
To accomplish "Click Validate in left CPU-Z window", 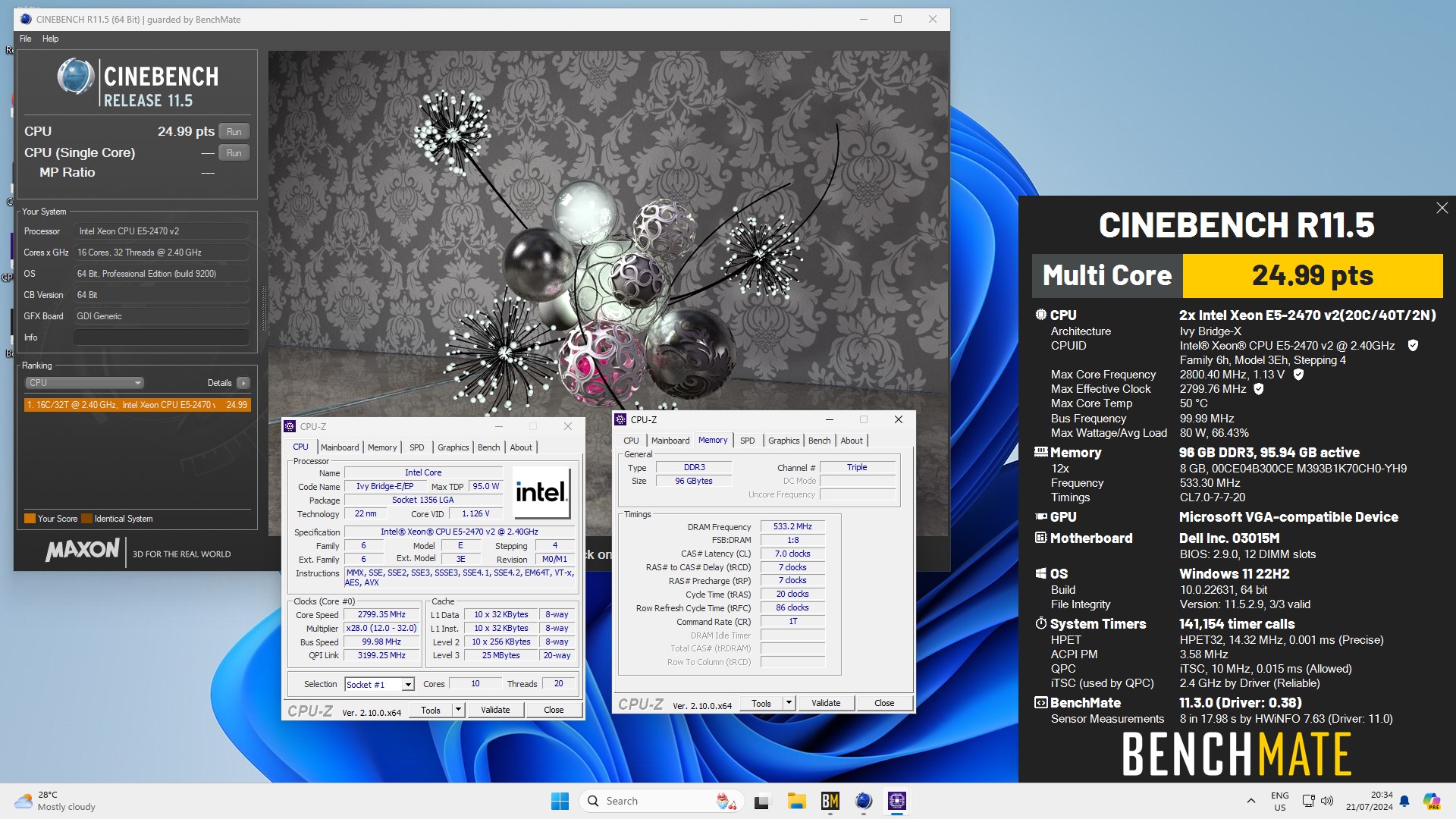I will [495, 711].
